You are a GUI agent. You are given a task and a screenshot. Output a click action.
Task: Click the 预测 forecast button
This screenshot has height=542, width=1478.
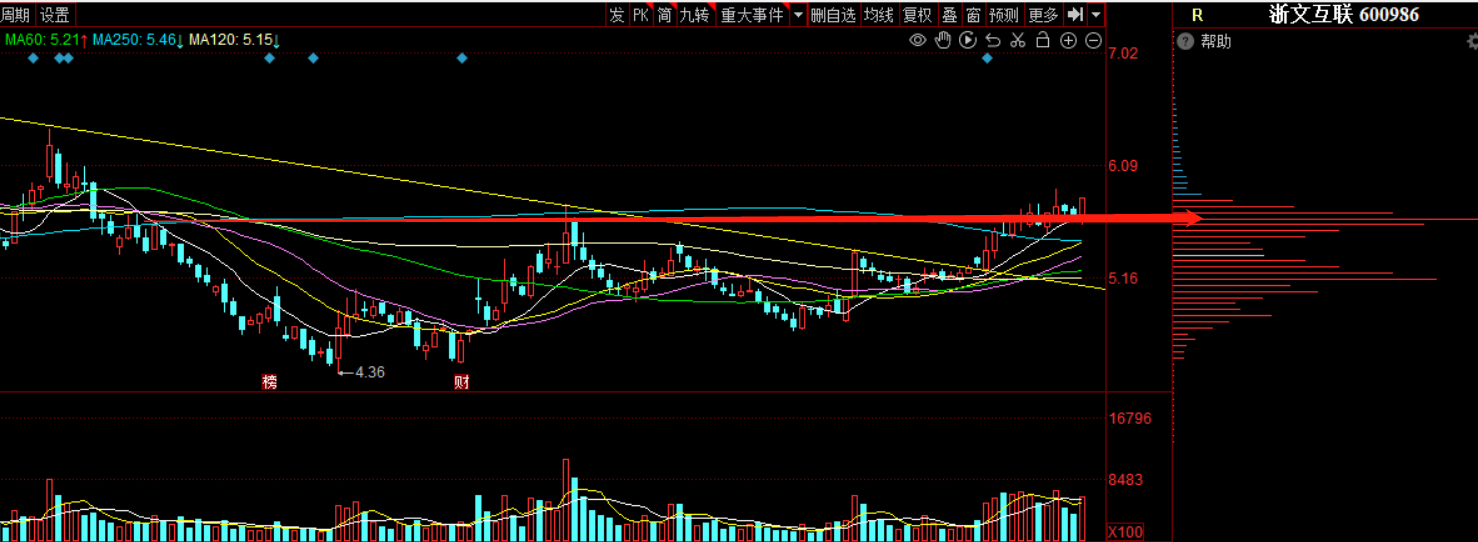[x=1004, y=14]
